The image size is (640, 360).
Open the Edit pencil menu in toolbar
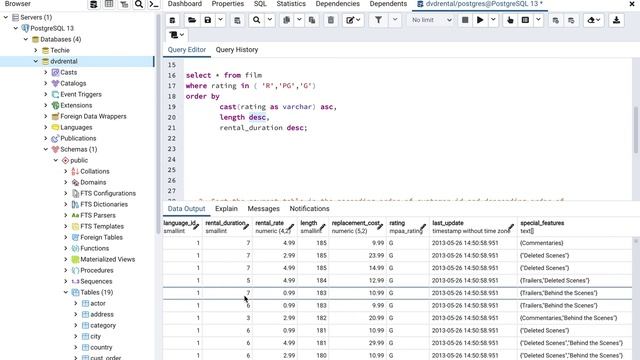[x=353, y=20]
